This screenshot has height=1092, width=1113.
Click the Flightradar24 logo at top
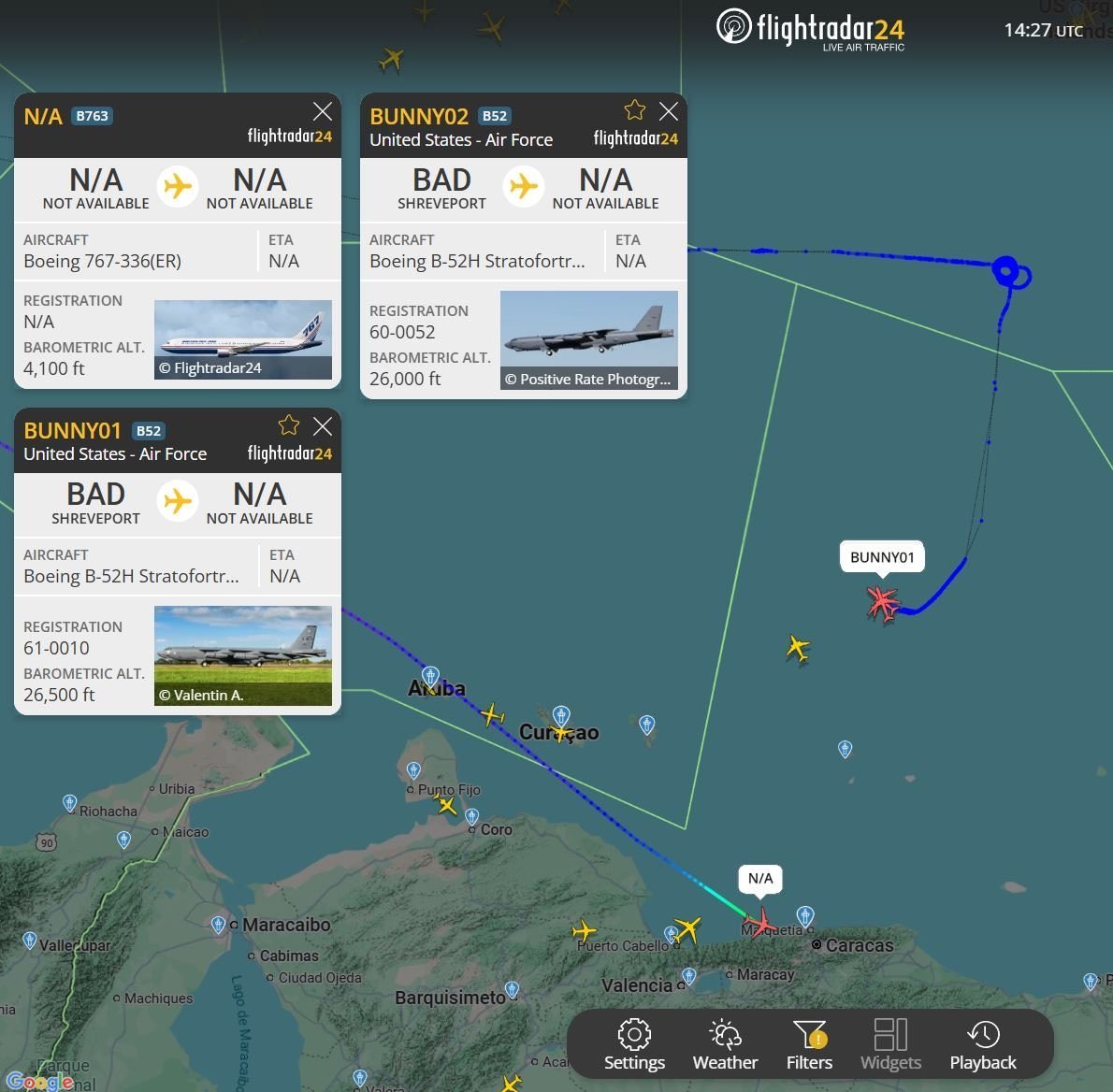tap(810, 30)
